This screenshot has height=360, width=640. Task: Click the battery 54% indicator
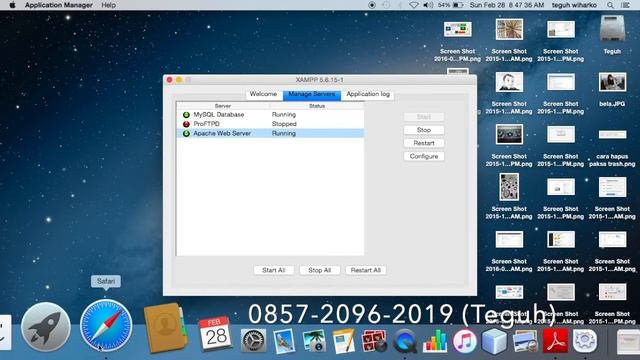pos(450,5)
